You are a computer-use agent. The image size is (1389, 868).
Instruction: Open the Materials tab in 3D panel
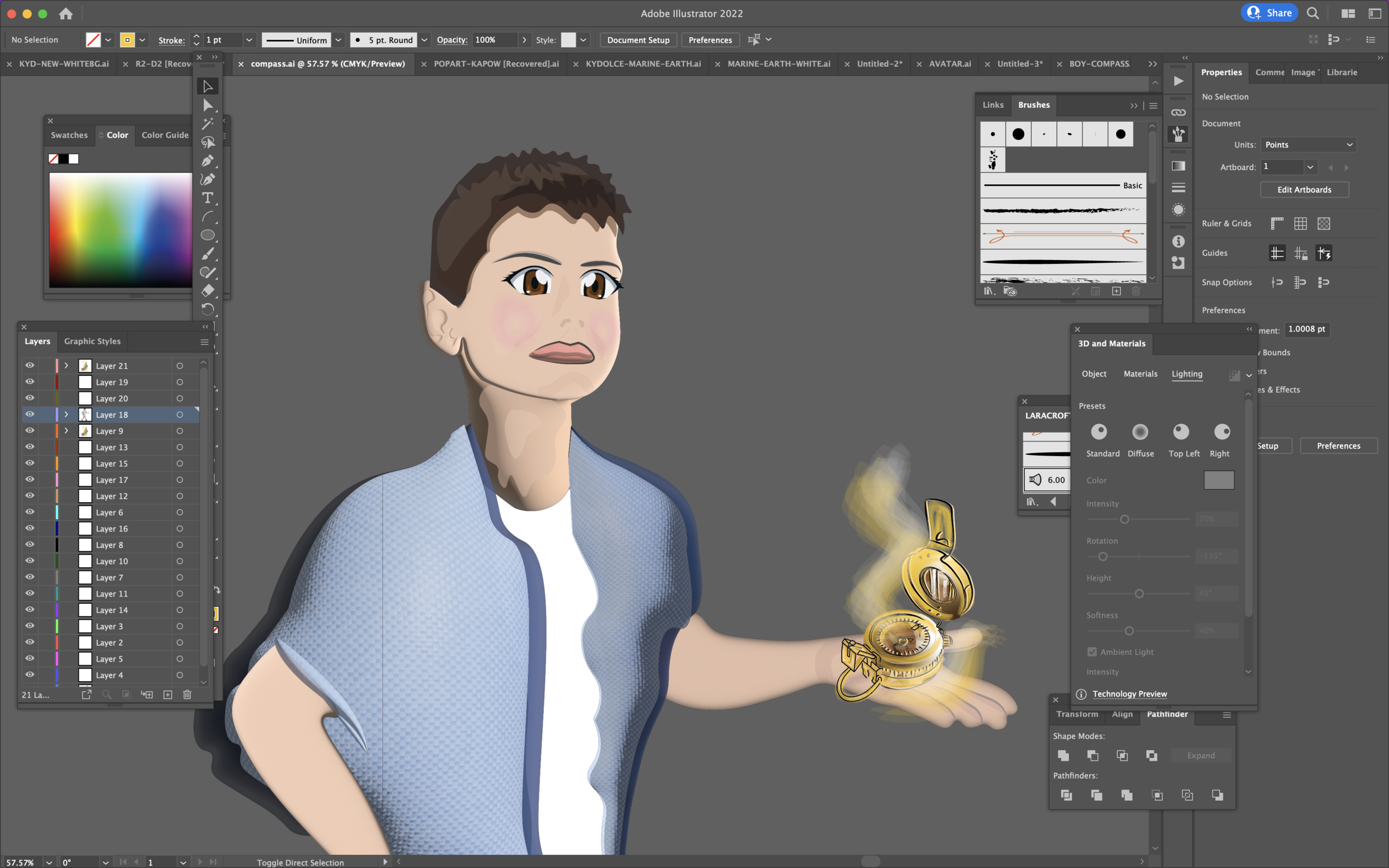[x=1141, y=374]
